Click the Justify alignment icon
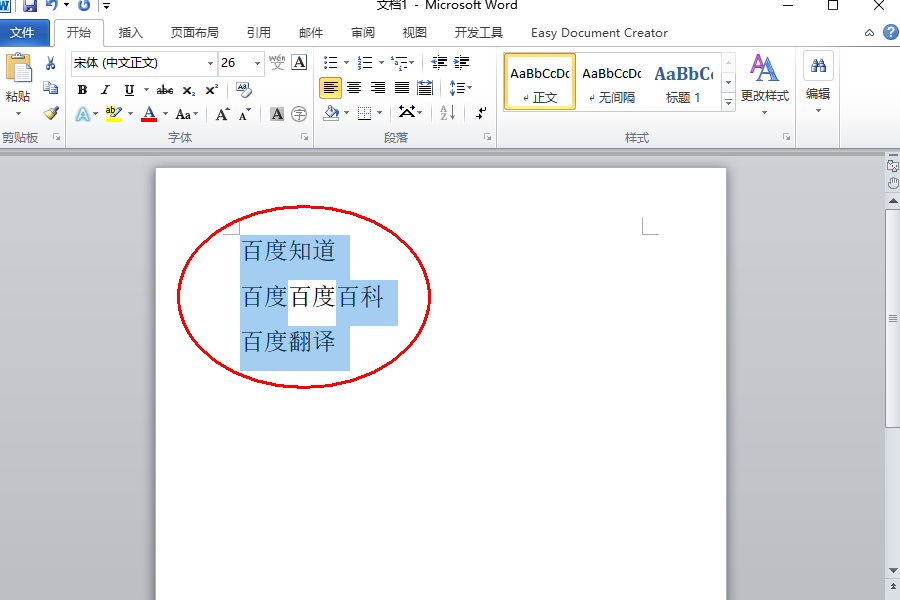 pos(402,88)
